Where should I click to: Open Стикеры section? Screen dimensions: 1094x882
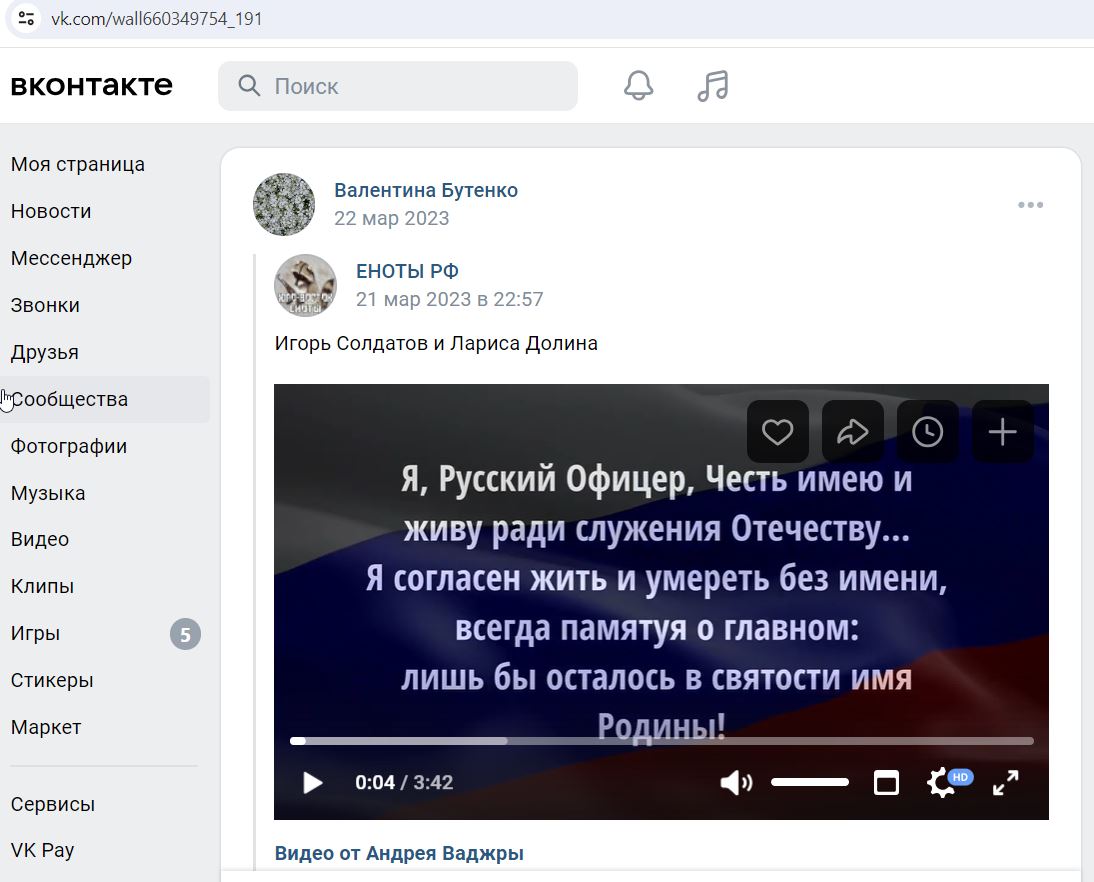tap(52, 680)
